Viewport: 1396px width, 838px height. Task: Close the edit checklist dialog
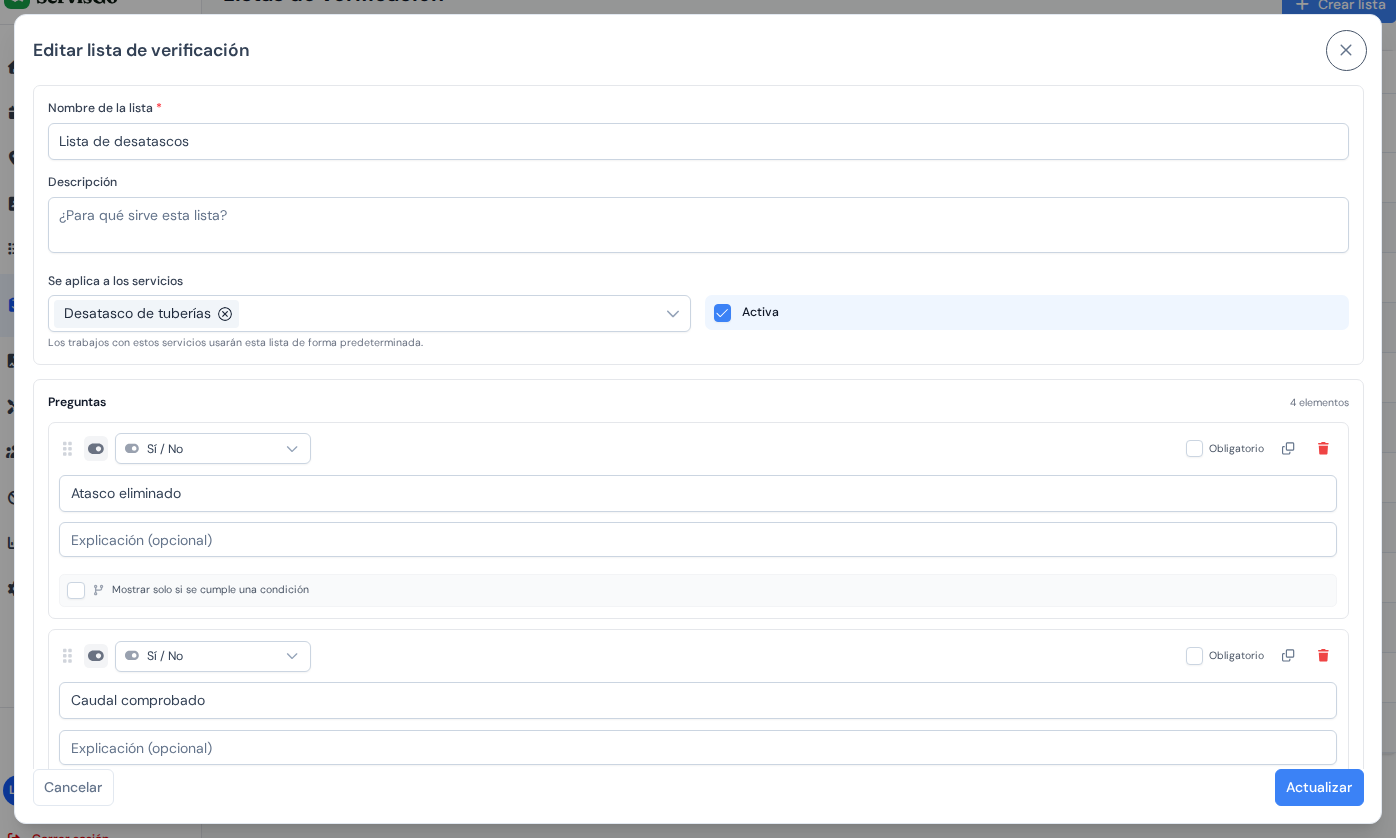[x=1346, y=50]
